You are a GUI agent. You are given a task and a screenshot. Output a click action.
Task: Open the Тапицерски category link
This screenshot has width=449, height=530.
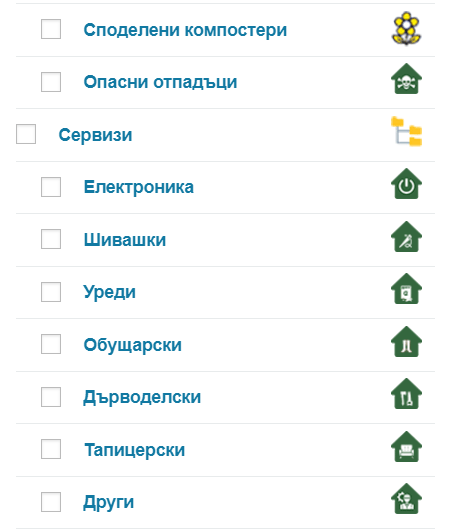pos(135,450)
